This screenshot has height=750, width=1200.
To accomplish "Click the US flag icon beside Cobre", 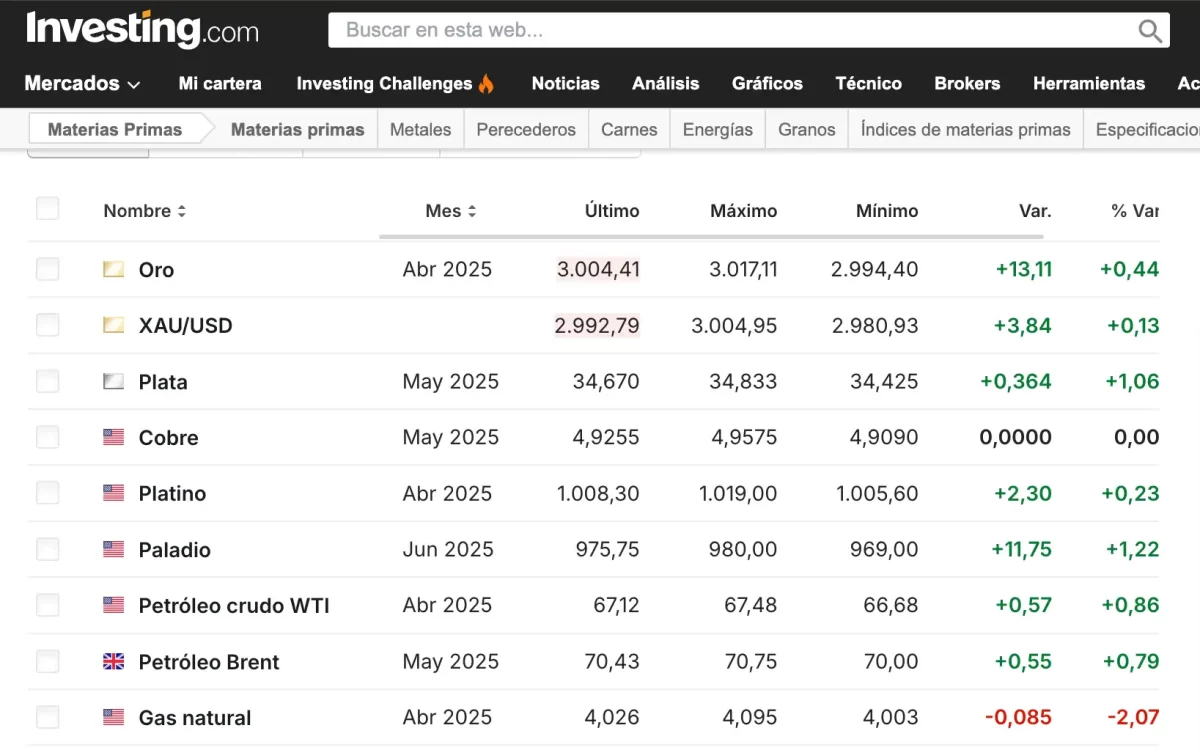I will [114, 437].
